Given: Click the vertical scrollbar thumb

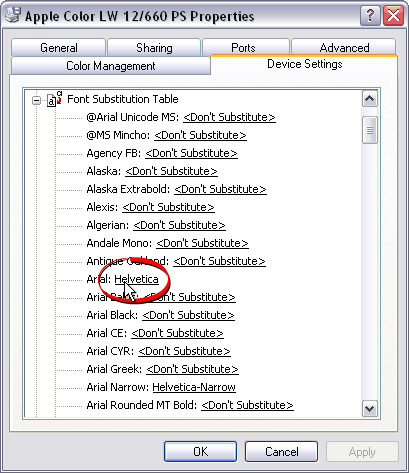Looking at the screenshot, I should point(370,130).
